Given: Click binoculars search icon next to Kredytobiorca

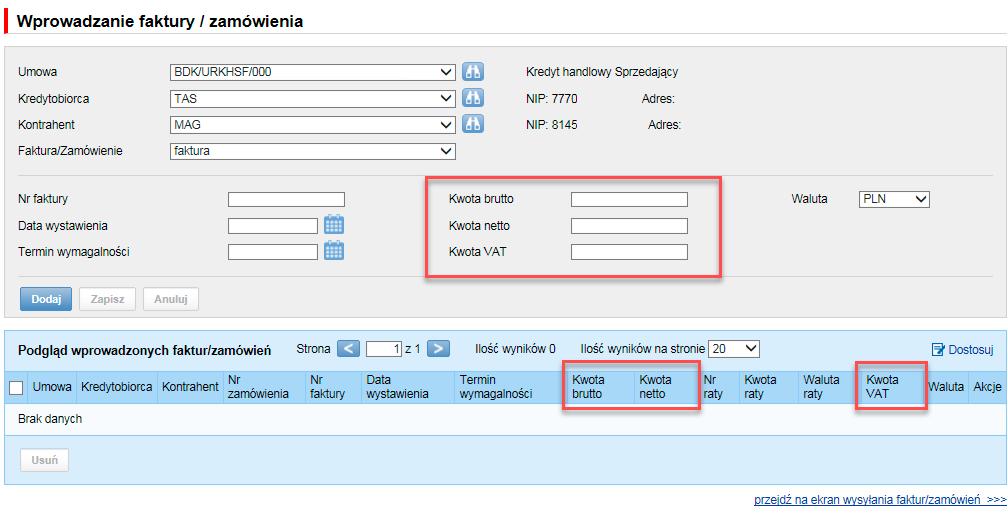Looking at the screenshot, I should [472, 98].
